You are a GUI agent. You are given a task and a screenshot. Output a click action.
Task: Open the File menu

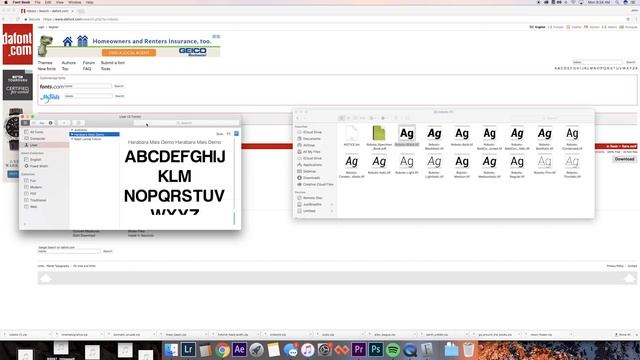[38, 2]
